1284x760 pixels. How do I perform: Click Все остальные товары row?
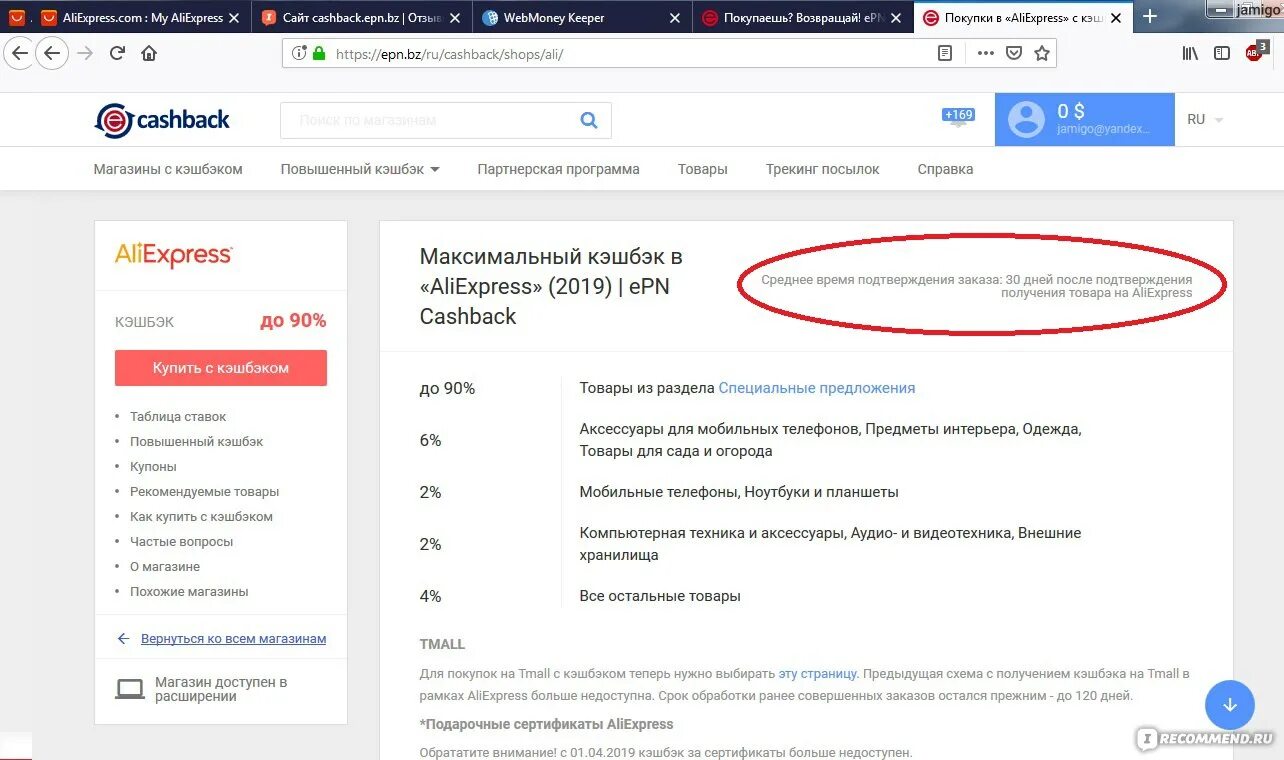(x=660, y=596)
